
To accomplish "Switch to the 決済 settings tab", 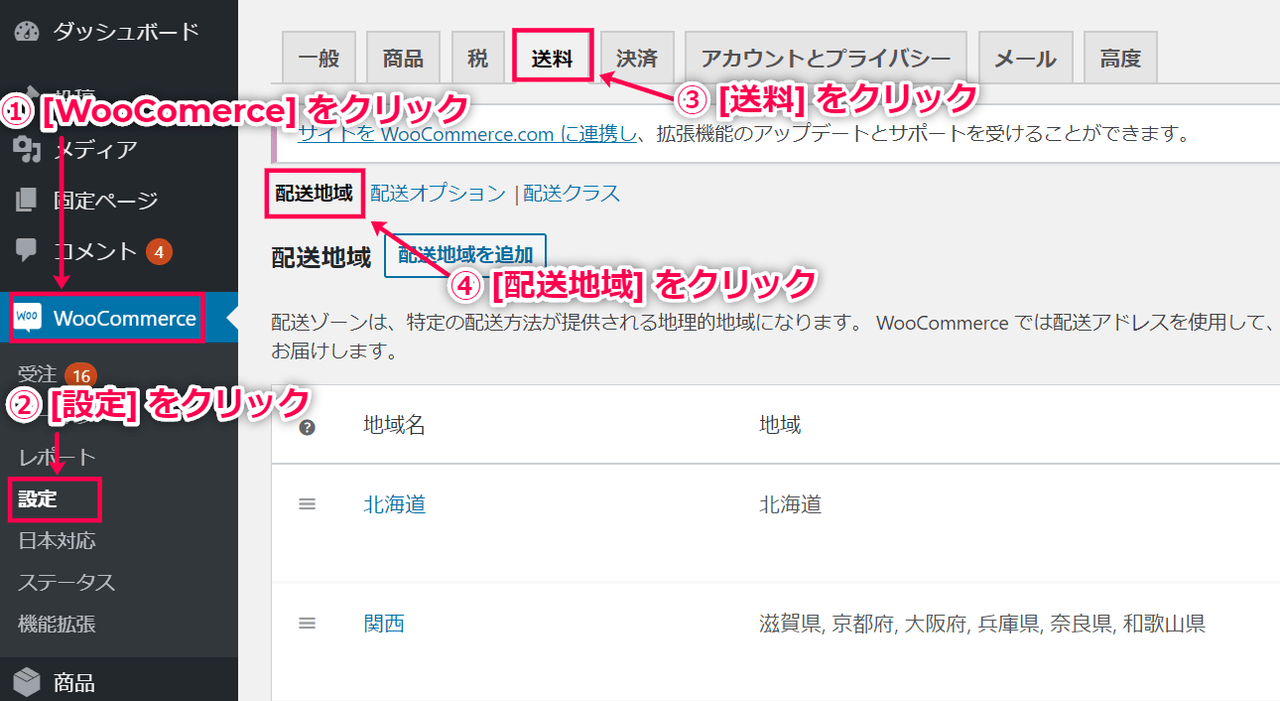I will [637, 58].
